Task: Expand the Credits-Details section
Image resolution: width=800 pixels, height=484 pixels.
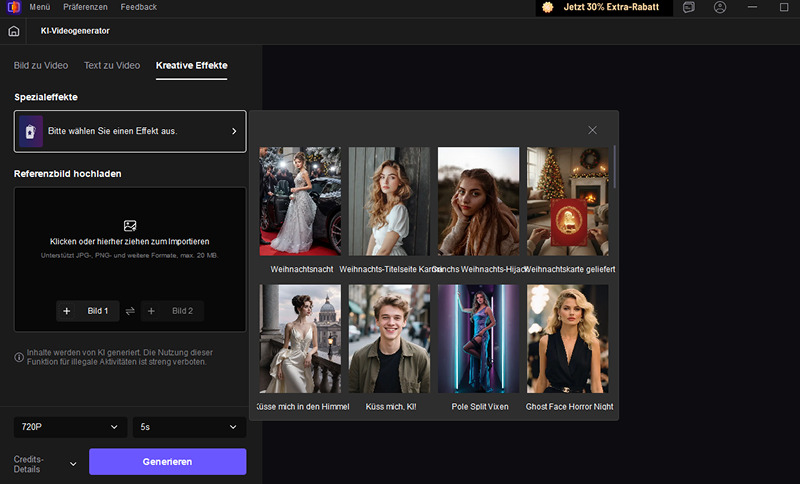Action: pos(73,463)
